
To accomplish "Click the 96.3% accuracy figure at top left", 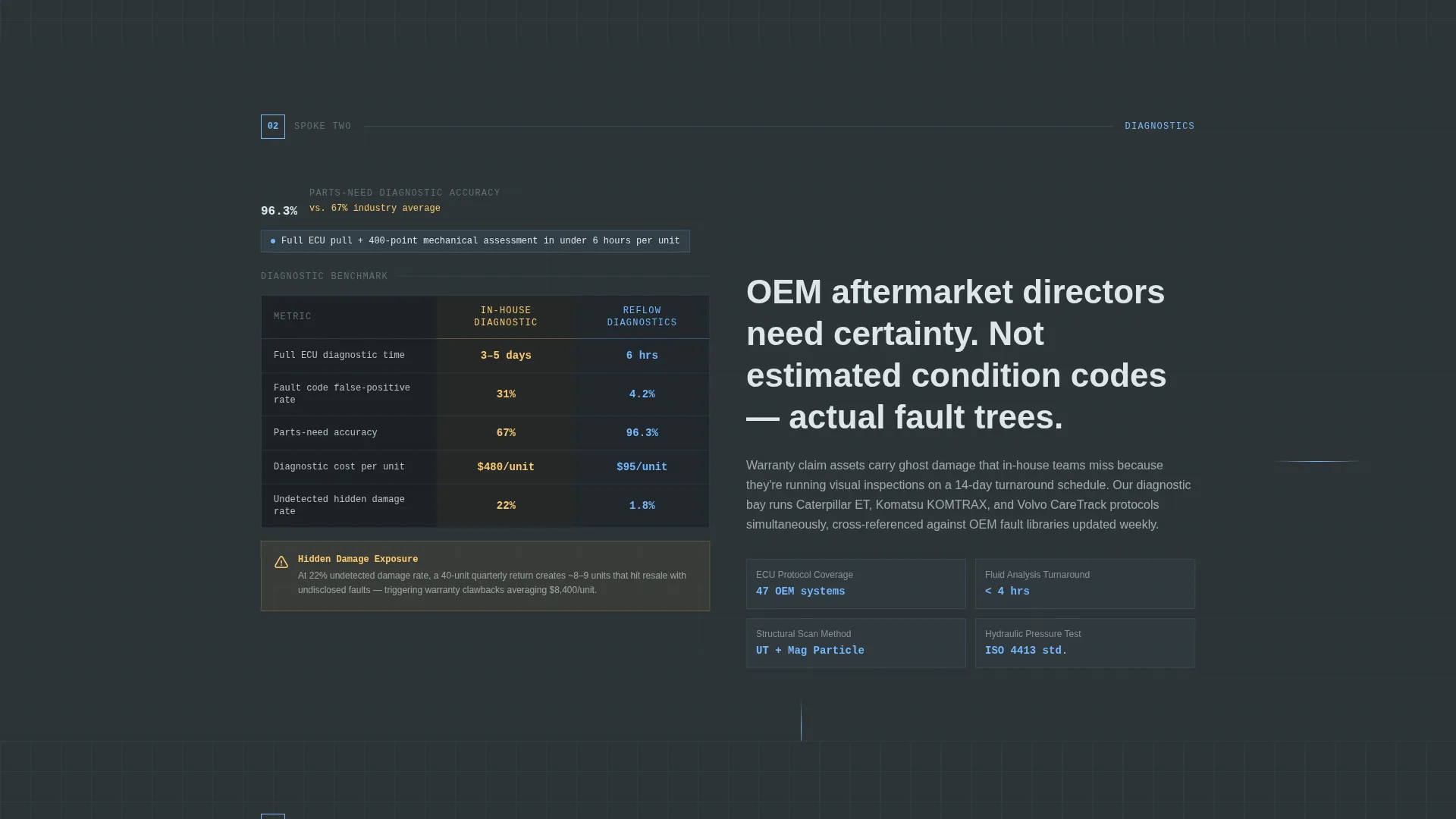I will (279, 212).
